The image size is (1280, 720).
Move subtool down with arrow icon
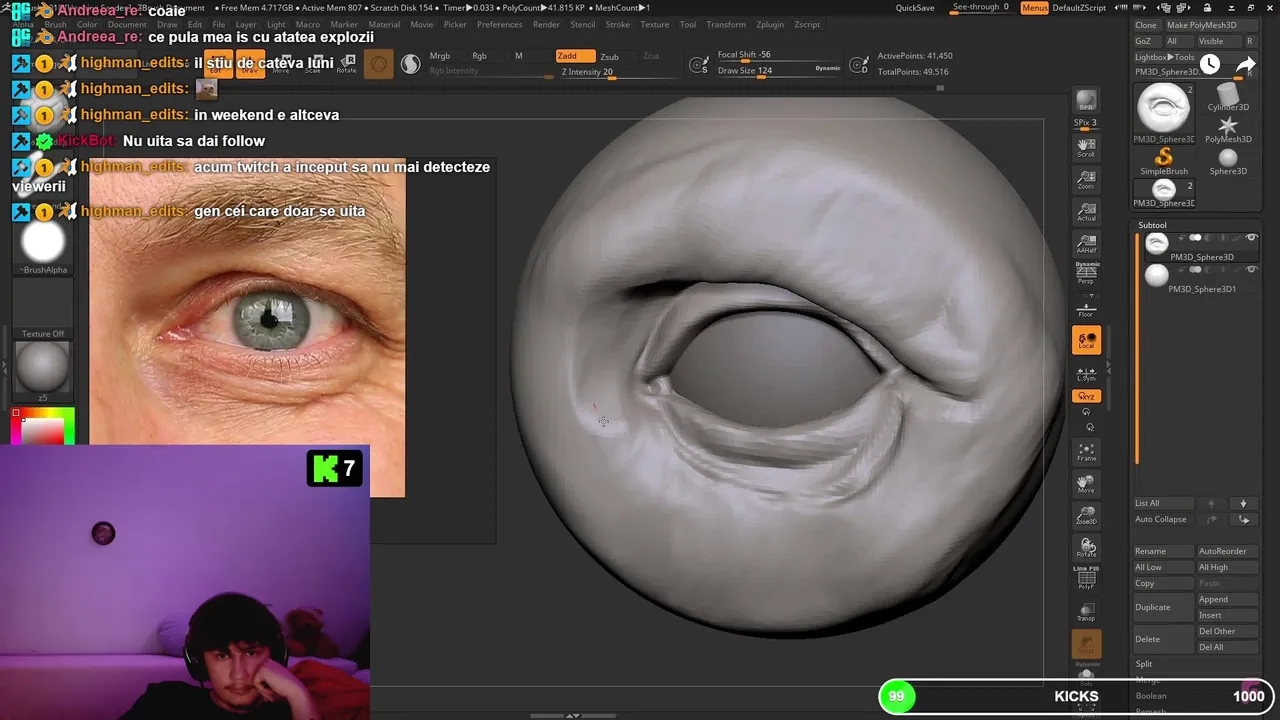coord(1244,503)
